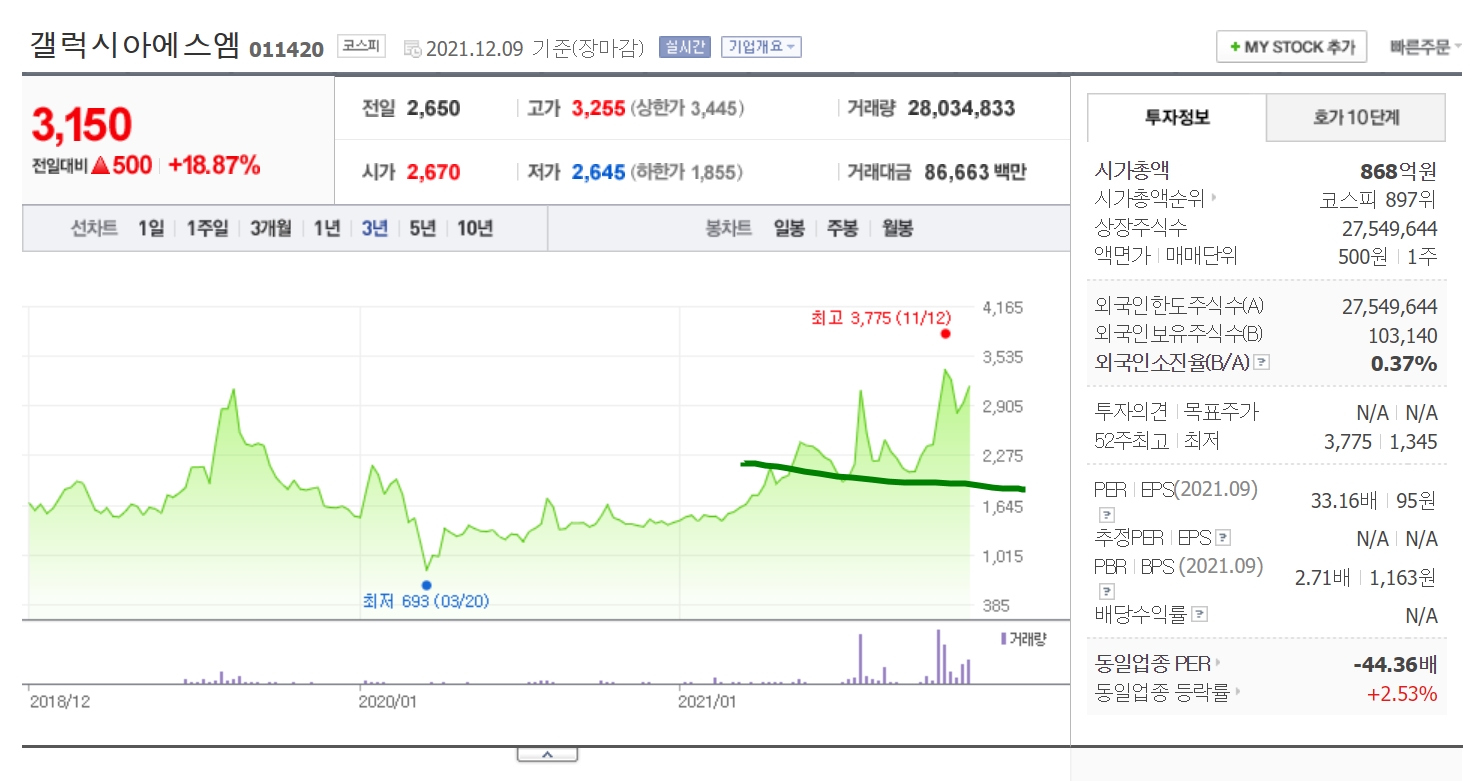Screen dimensions: 1475x781
Task: Click the 외국인소진율 value 0.37%
Action: click(1404, 363)
